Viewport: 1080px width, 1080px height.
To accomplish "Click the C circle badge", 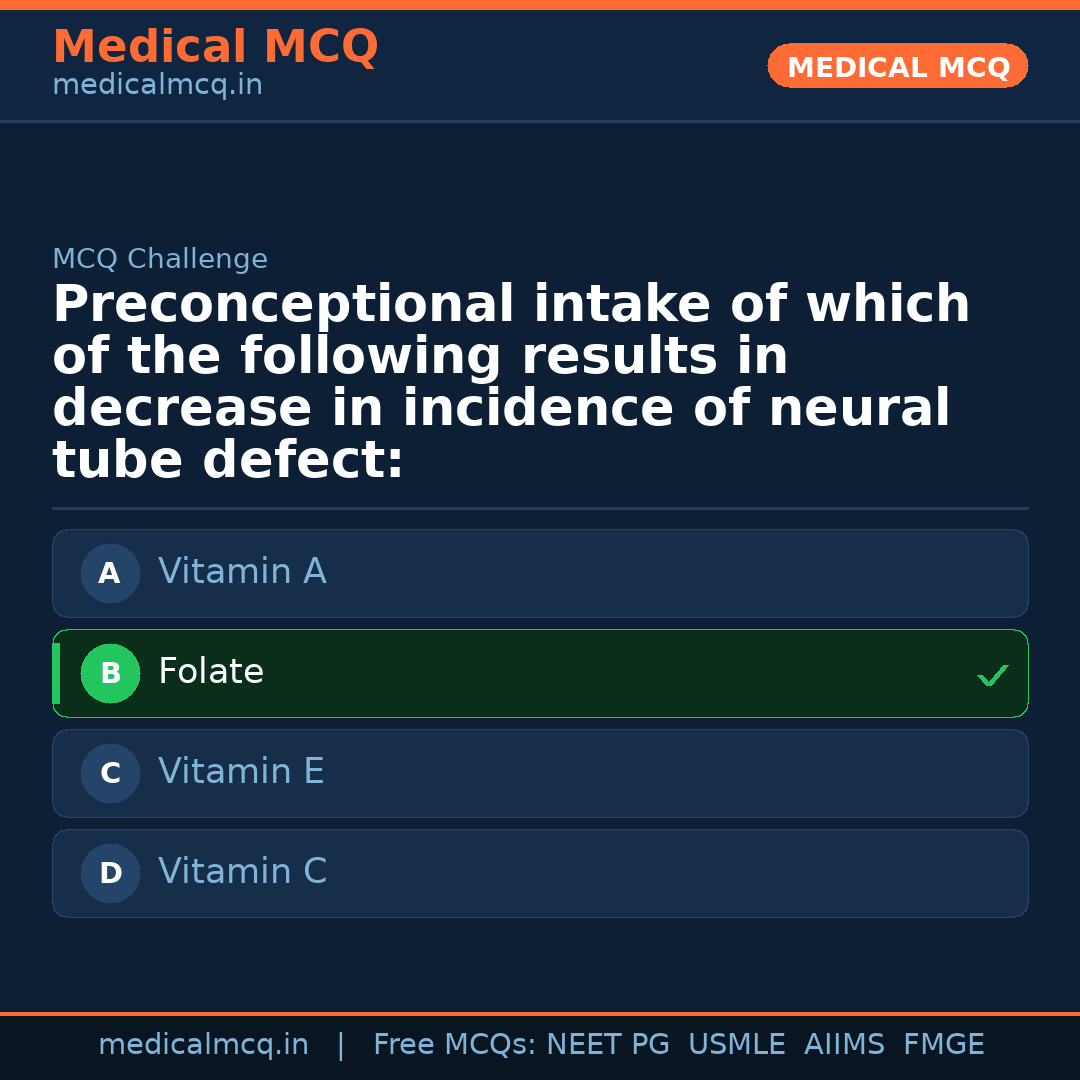I will (x=110, y=774).
